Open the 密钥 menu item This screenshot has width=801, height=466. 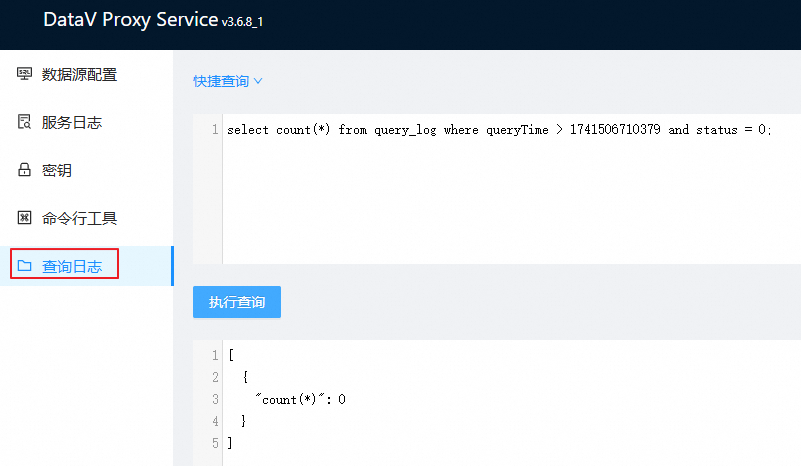86,170
